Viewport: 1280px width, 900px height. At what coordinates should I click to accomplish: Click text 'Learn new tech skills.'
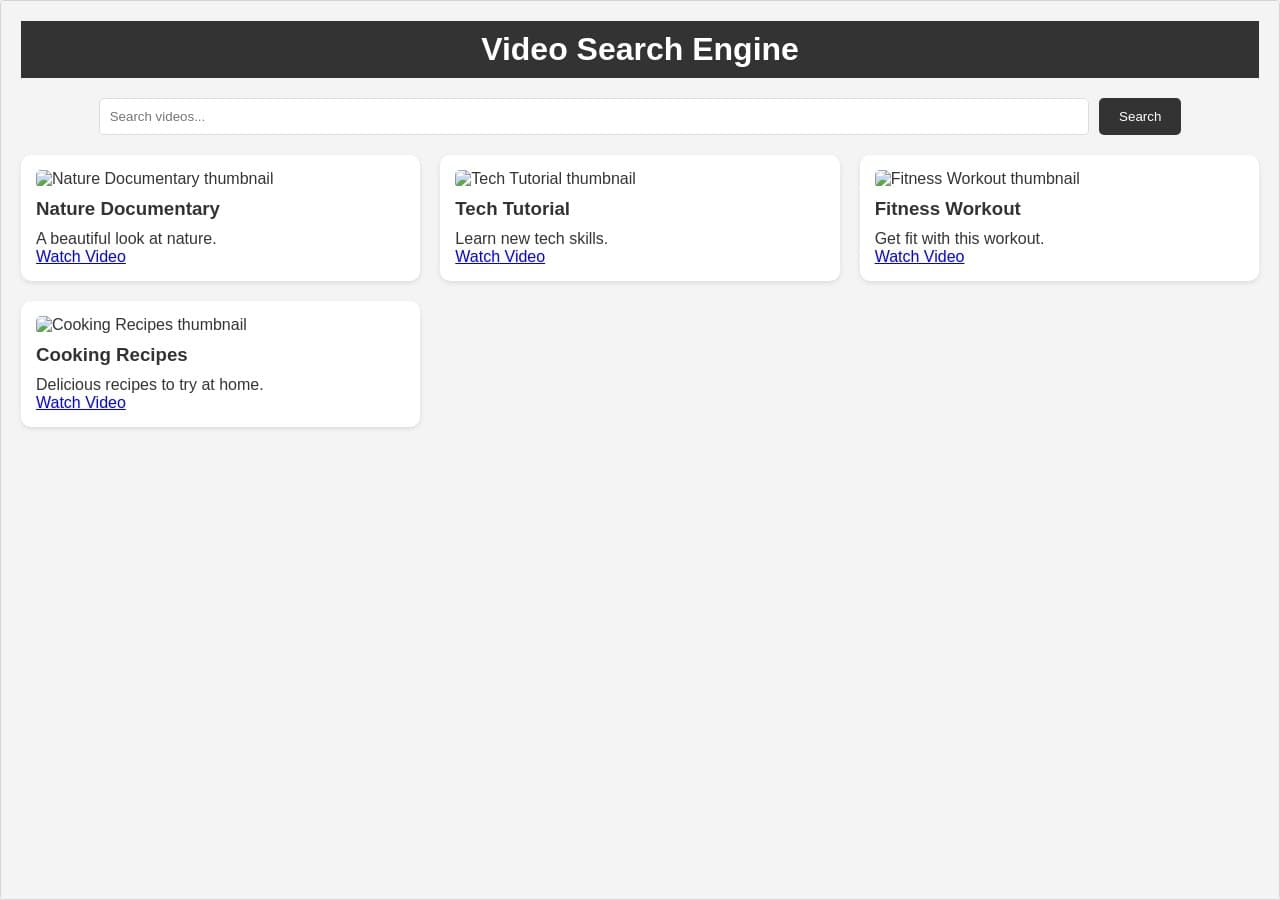click(x=531, y=239)
